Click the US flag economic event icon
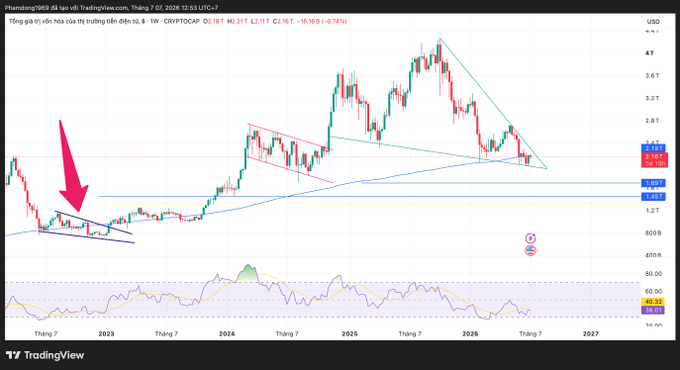This screenshot has width=680, height=370. (x=530, y=250)
